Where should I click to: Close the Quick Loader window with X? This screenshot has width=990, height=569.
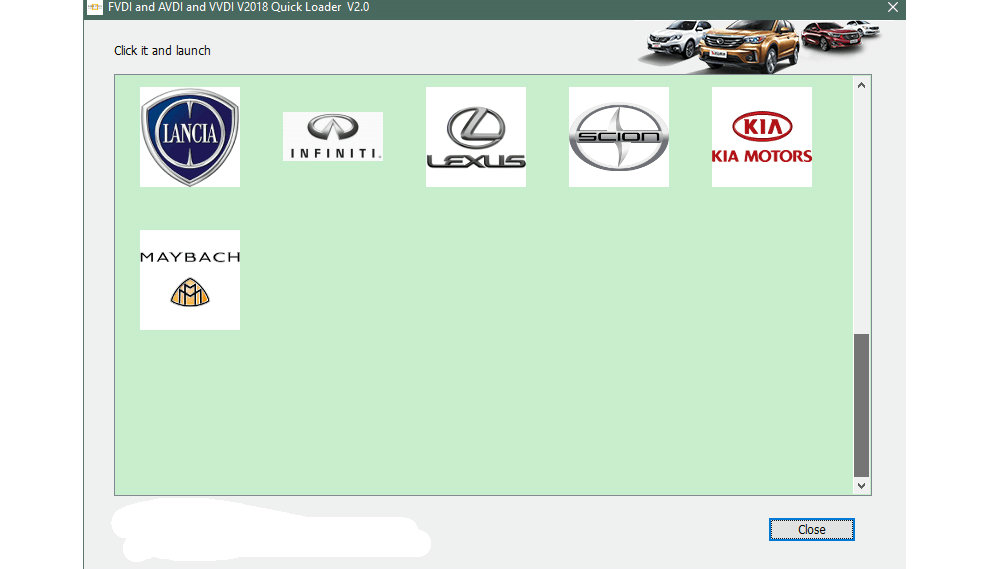point(893,8)
